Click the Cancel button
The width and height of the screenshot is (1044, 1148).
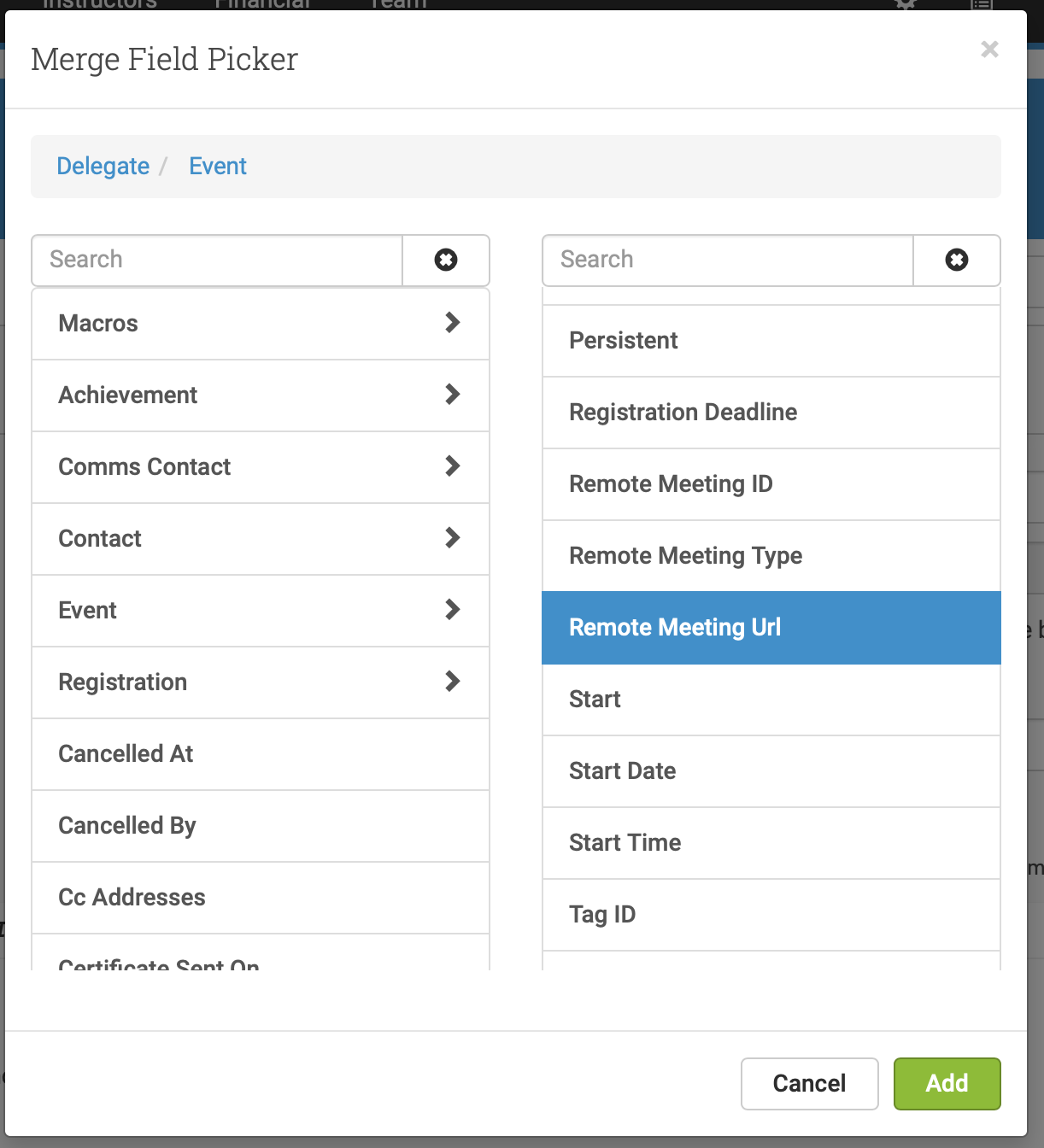(808, 1083)
